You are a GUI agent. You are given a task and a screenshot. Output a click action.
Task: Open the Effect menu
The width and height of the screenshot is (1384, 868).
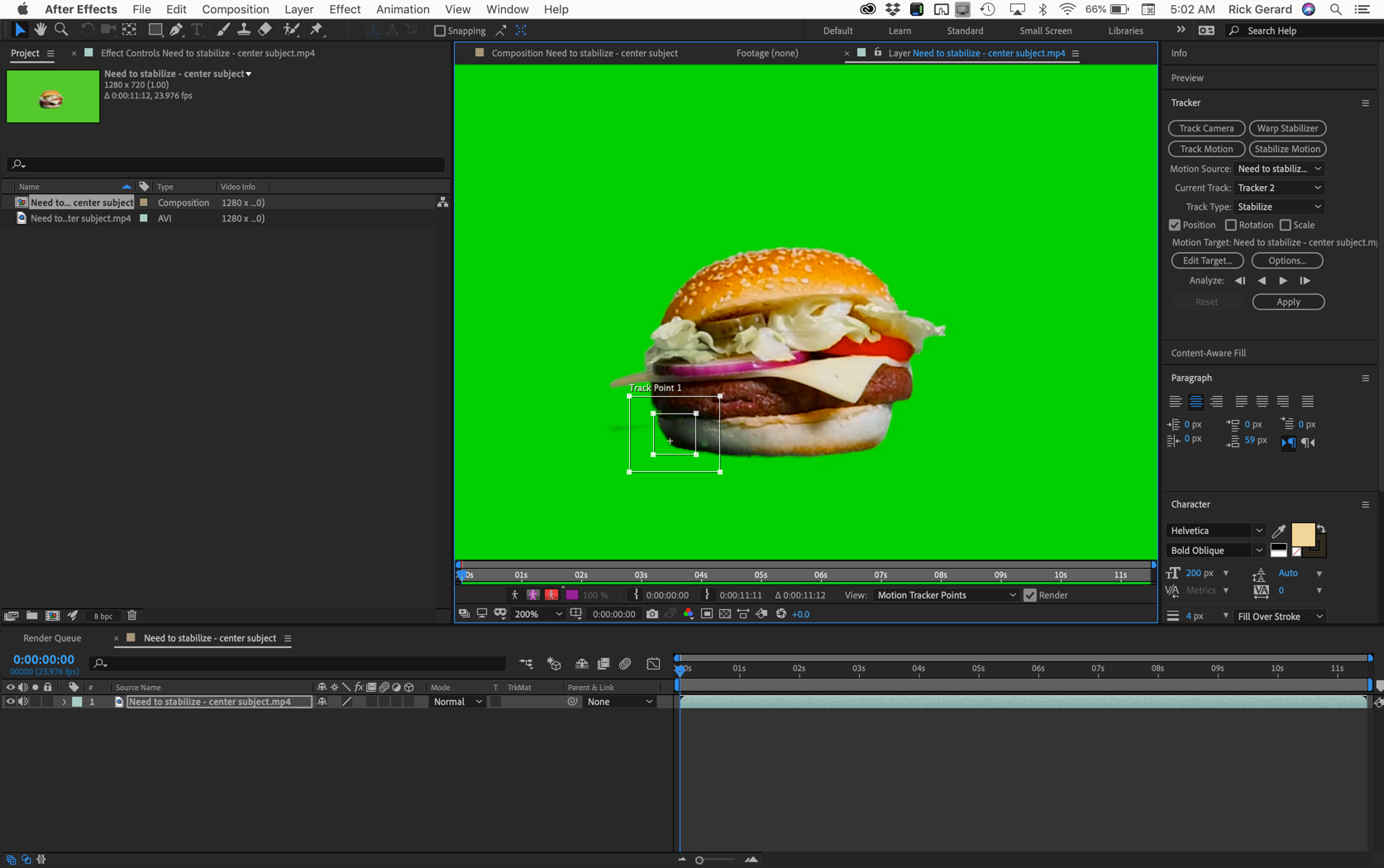(345, 9)
